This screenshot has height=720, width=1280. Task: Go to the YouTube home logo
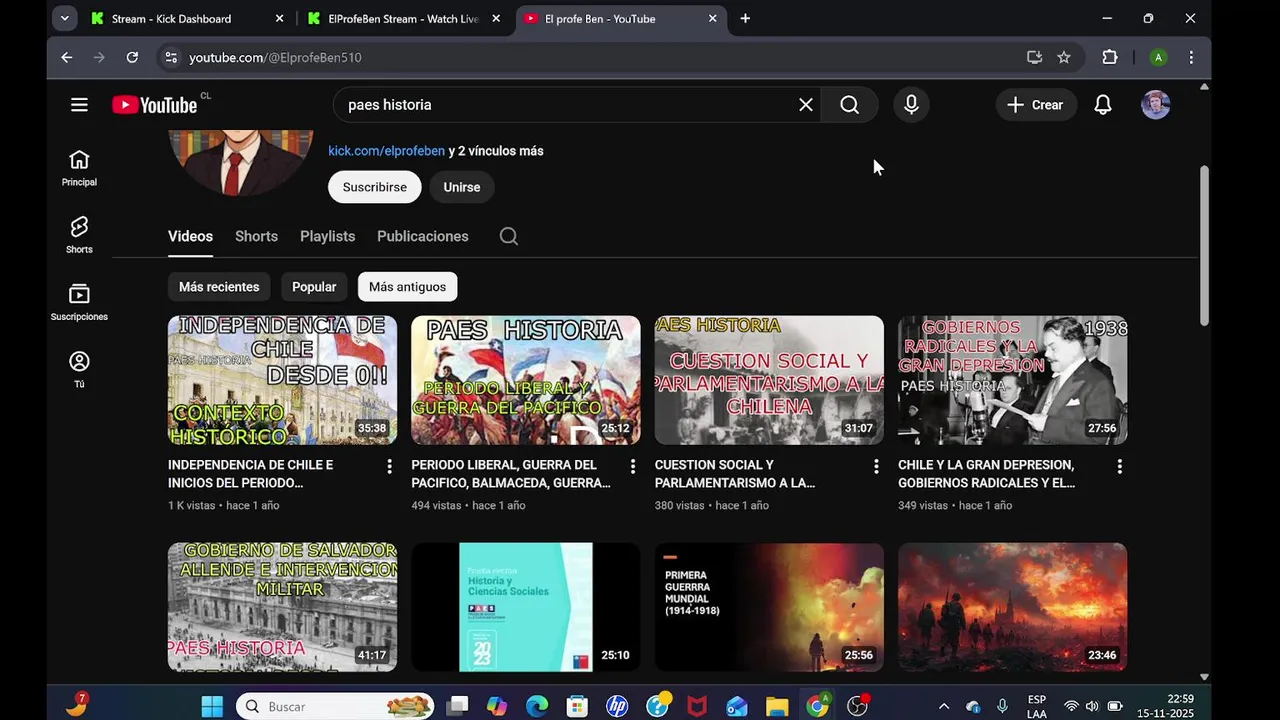(155, 105)
